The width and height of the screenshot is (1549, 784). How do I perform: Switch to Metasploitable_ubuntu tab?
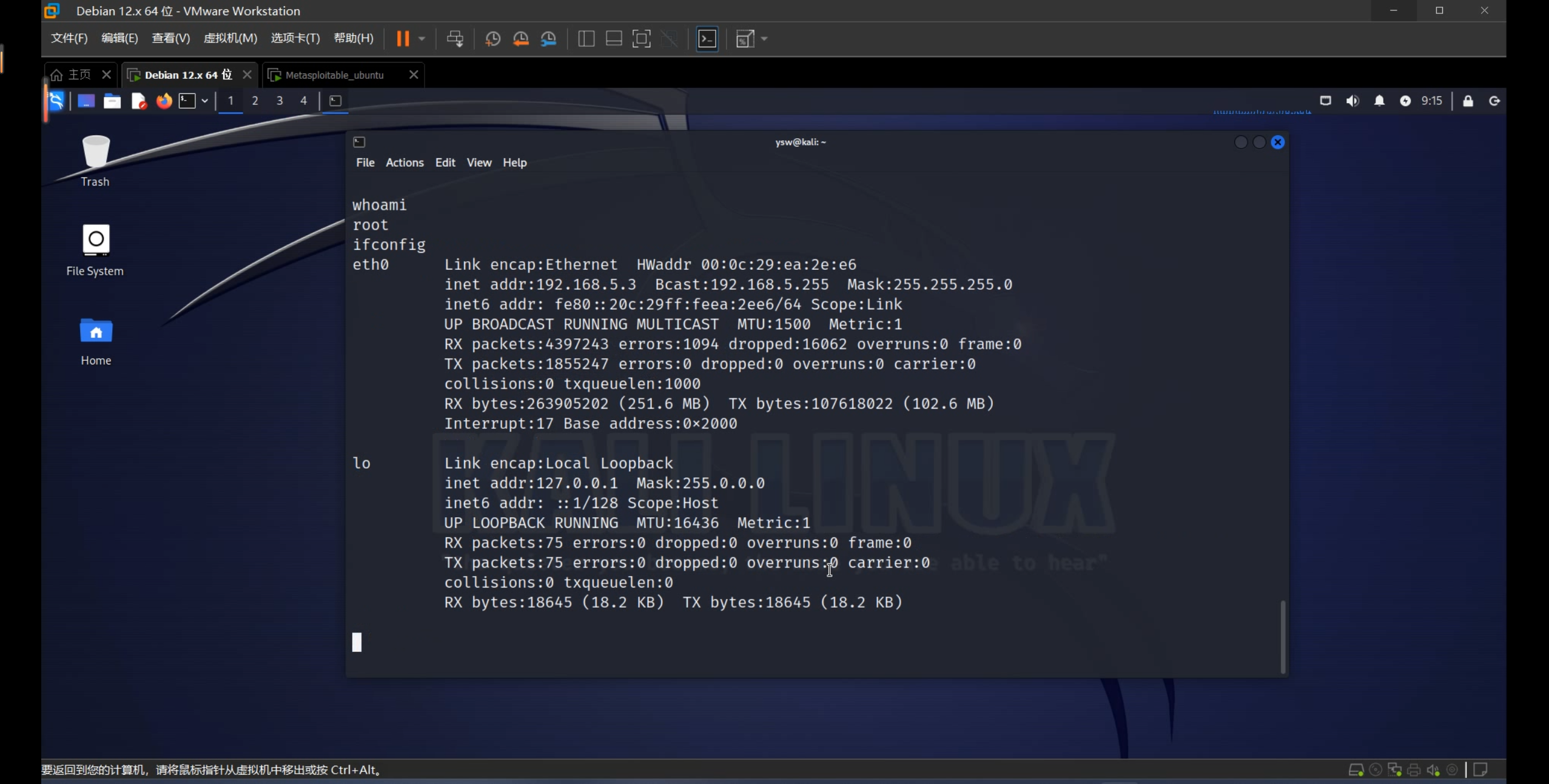tap(334, 75)
